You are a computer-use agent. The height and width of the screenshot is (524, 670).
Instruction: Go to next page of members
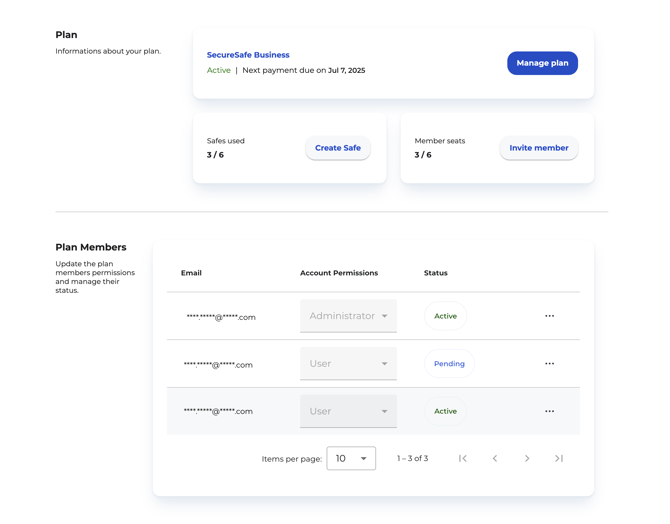(x=527, y=459)
